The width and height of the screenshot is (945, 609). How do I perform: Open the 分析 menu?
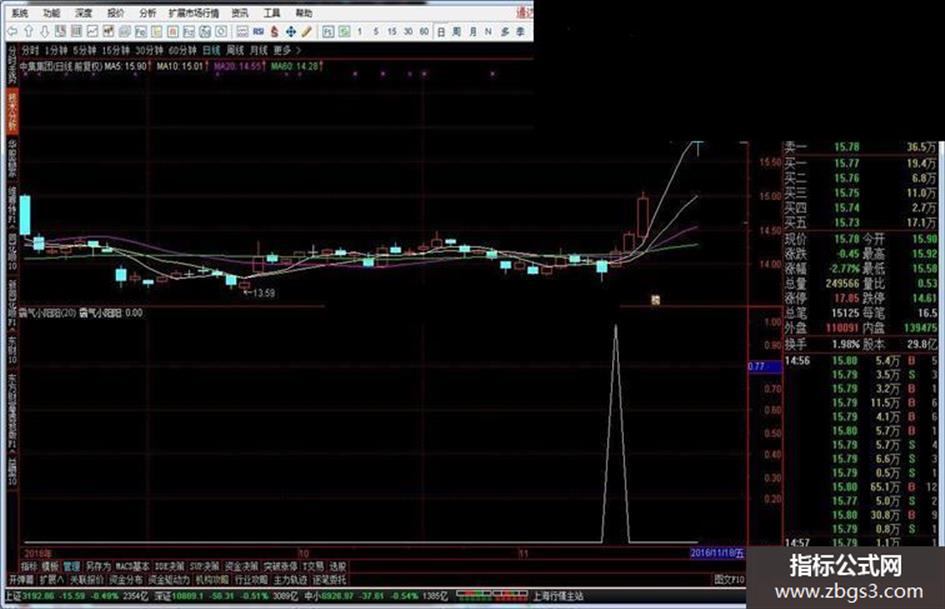148,13
